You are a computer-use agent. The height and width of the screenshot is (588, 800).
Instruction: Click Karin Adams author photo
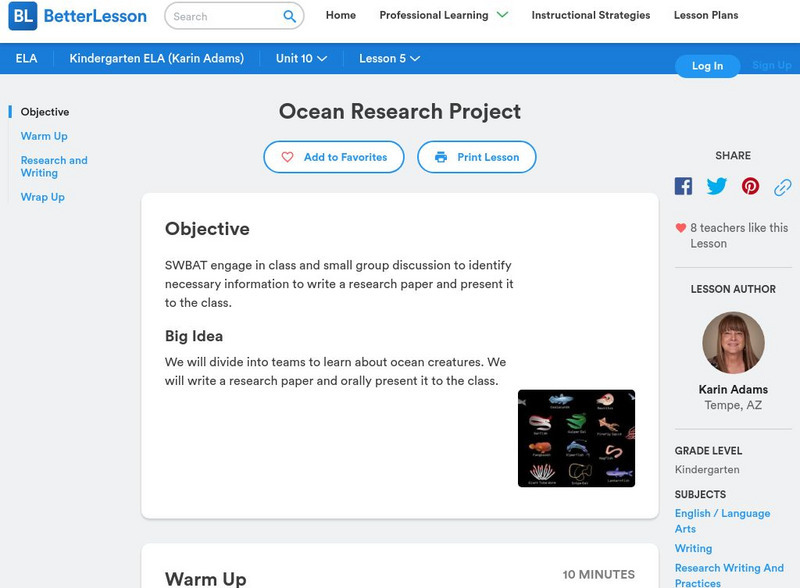tap(733, 343)
